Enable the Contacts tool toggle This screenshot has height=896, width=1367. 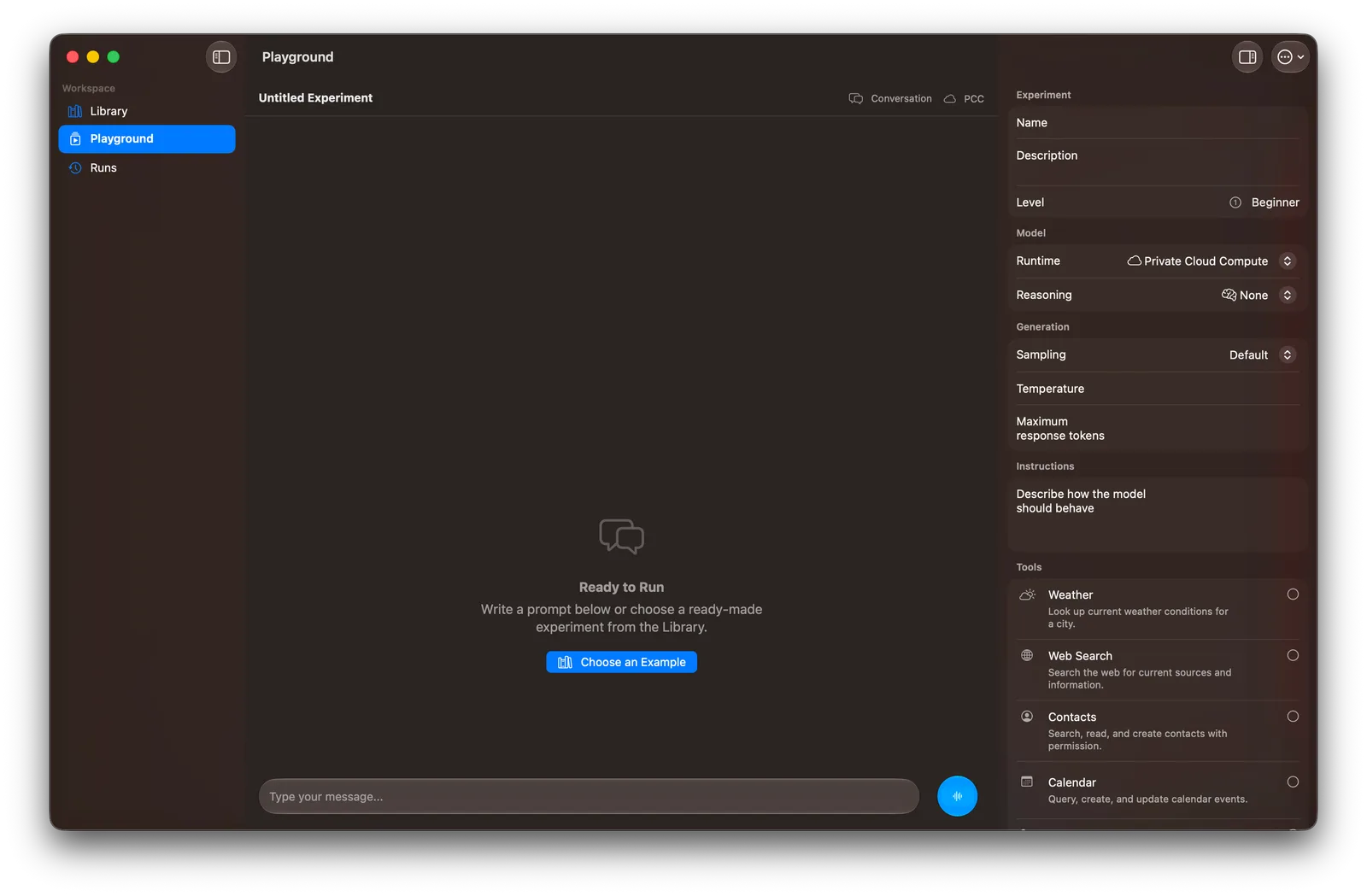tap(1293, 717)
